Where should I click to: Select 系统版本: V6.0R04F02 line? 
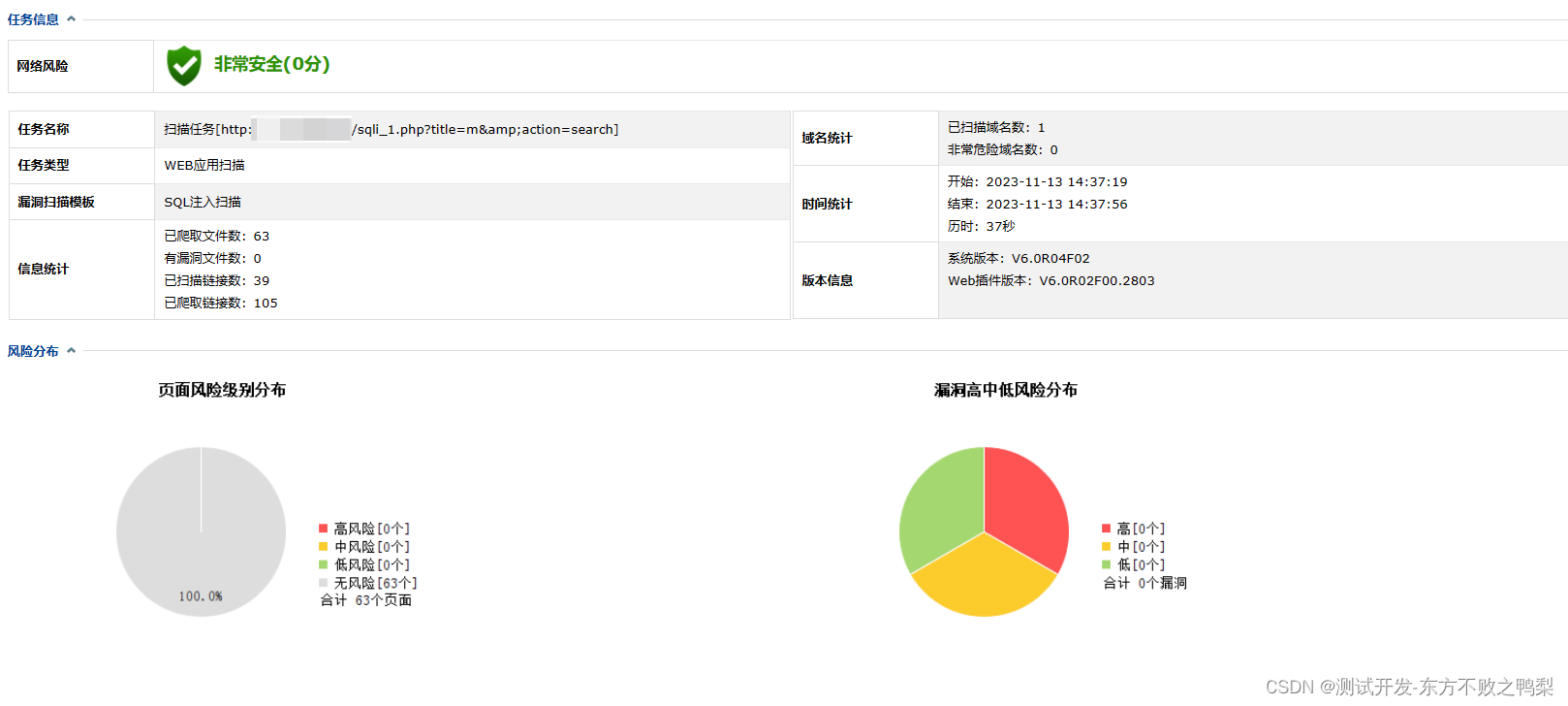(1019, 258)
